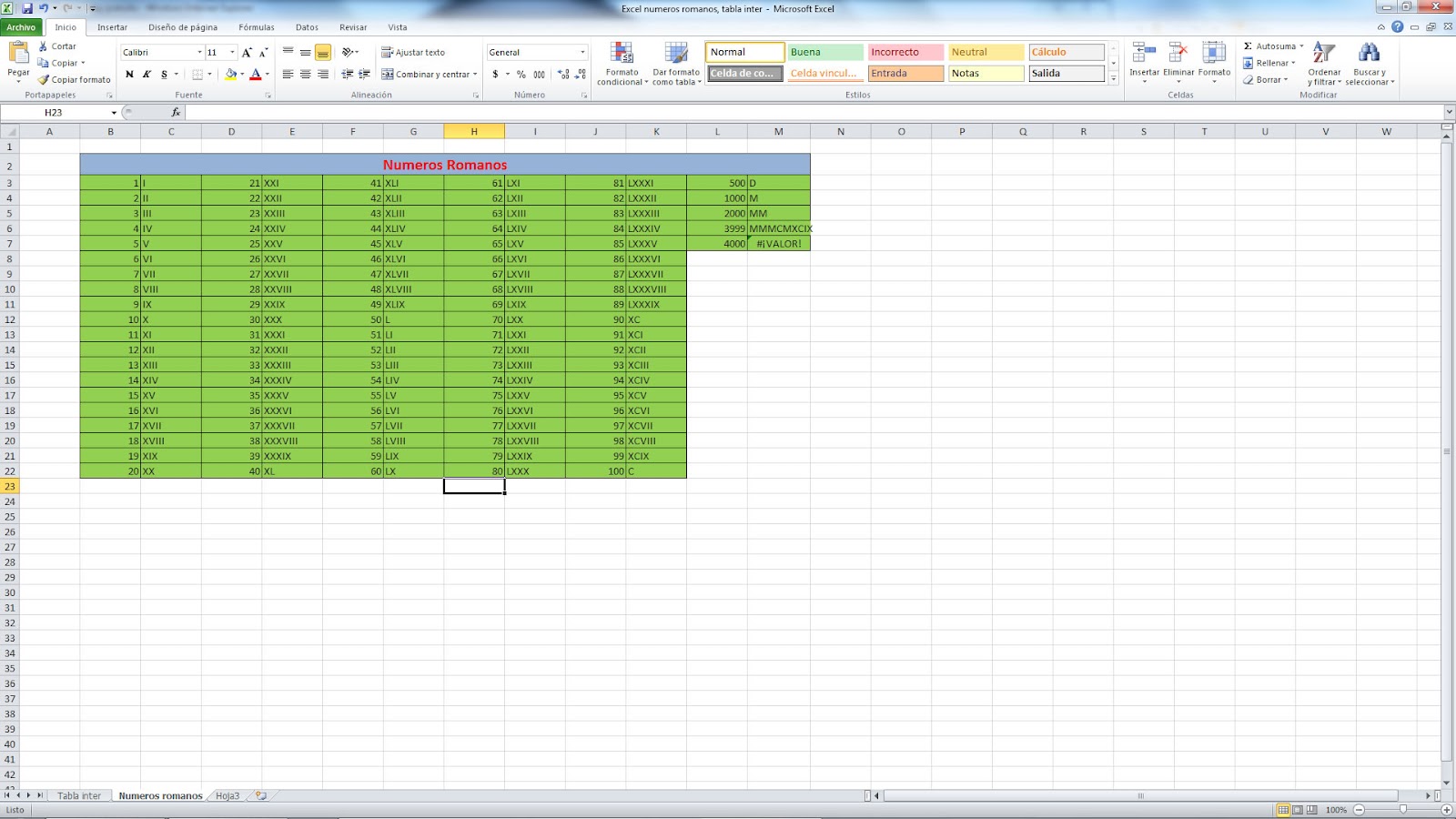Switch to the Tabla inter sheet

[79, 795]
